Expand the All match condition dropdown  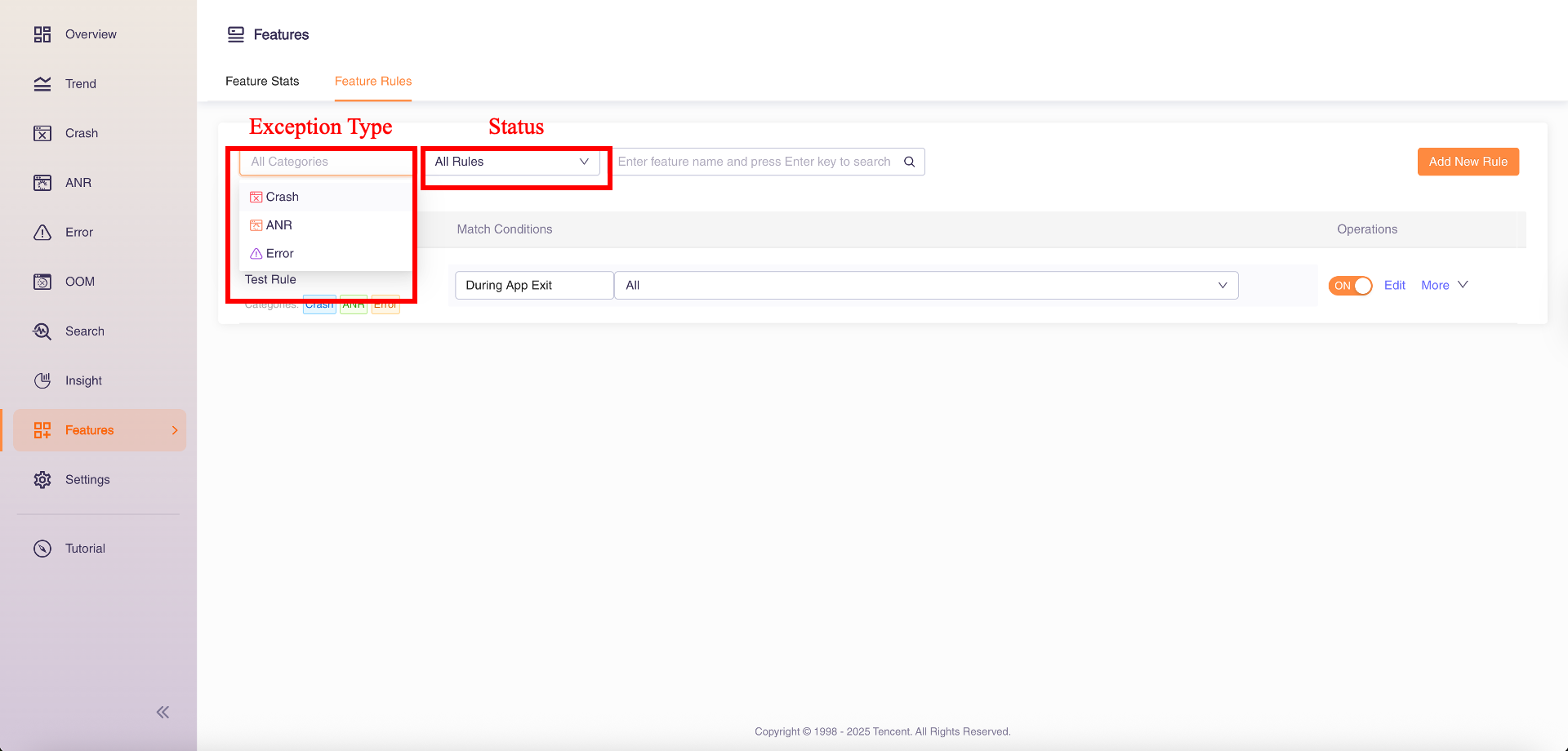[925, 285]
